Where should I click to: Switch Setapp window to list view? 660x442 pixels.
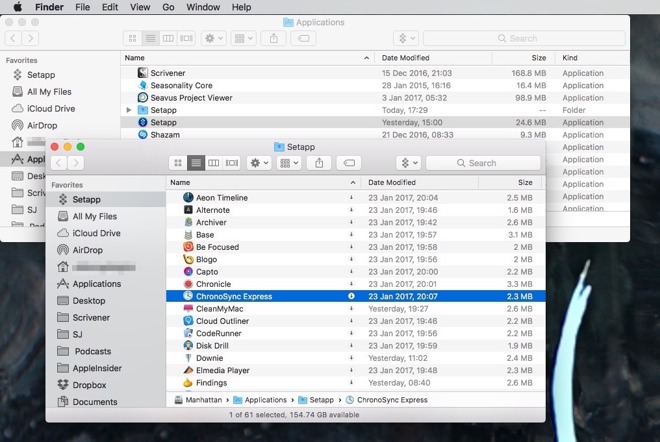click(x=196, y=163)
